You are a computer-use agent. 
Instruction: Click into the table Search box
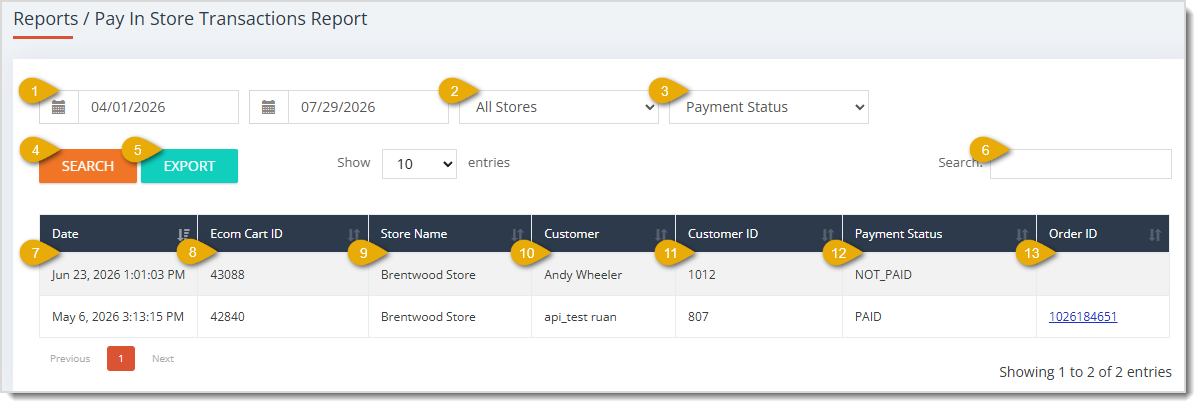coord(1081,164)
